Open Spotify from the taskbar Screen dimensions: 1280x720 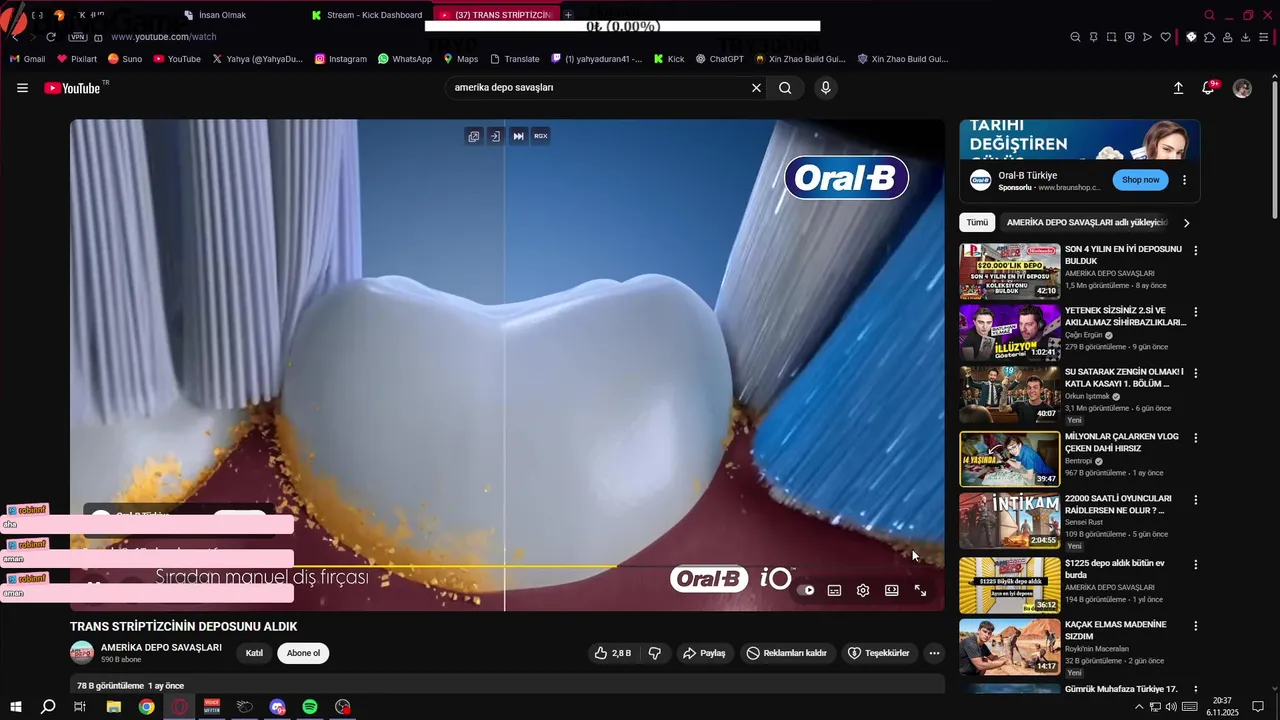pyautogui.click(x=310, y=707)
